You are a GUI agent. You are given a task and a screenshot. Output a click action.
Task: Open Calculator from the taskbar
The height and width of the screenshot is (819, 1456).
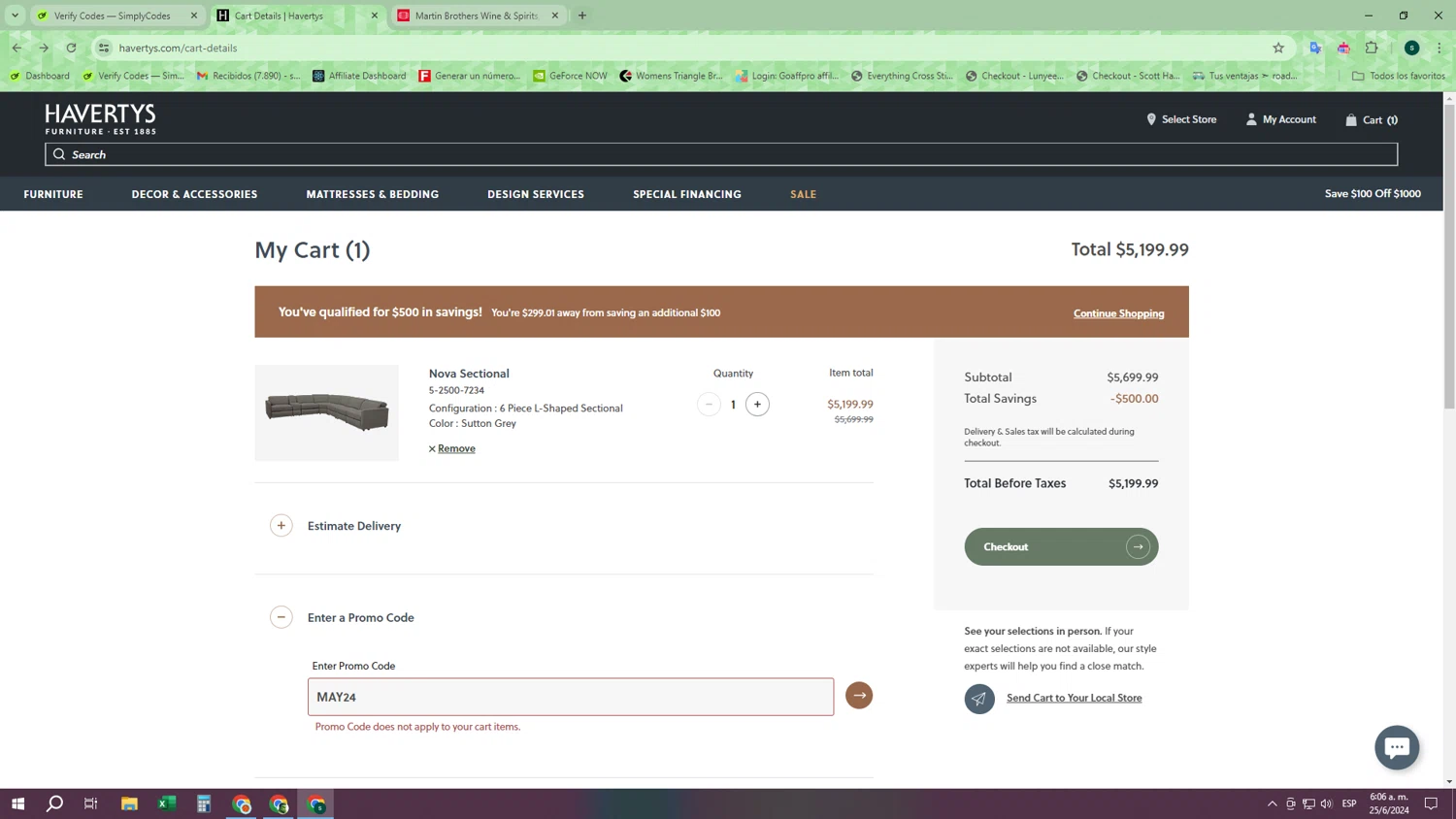[x=204, y=803]
